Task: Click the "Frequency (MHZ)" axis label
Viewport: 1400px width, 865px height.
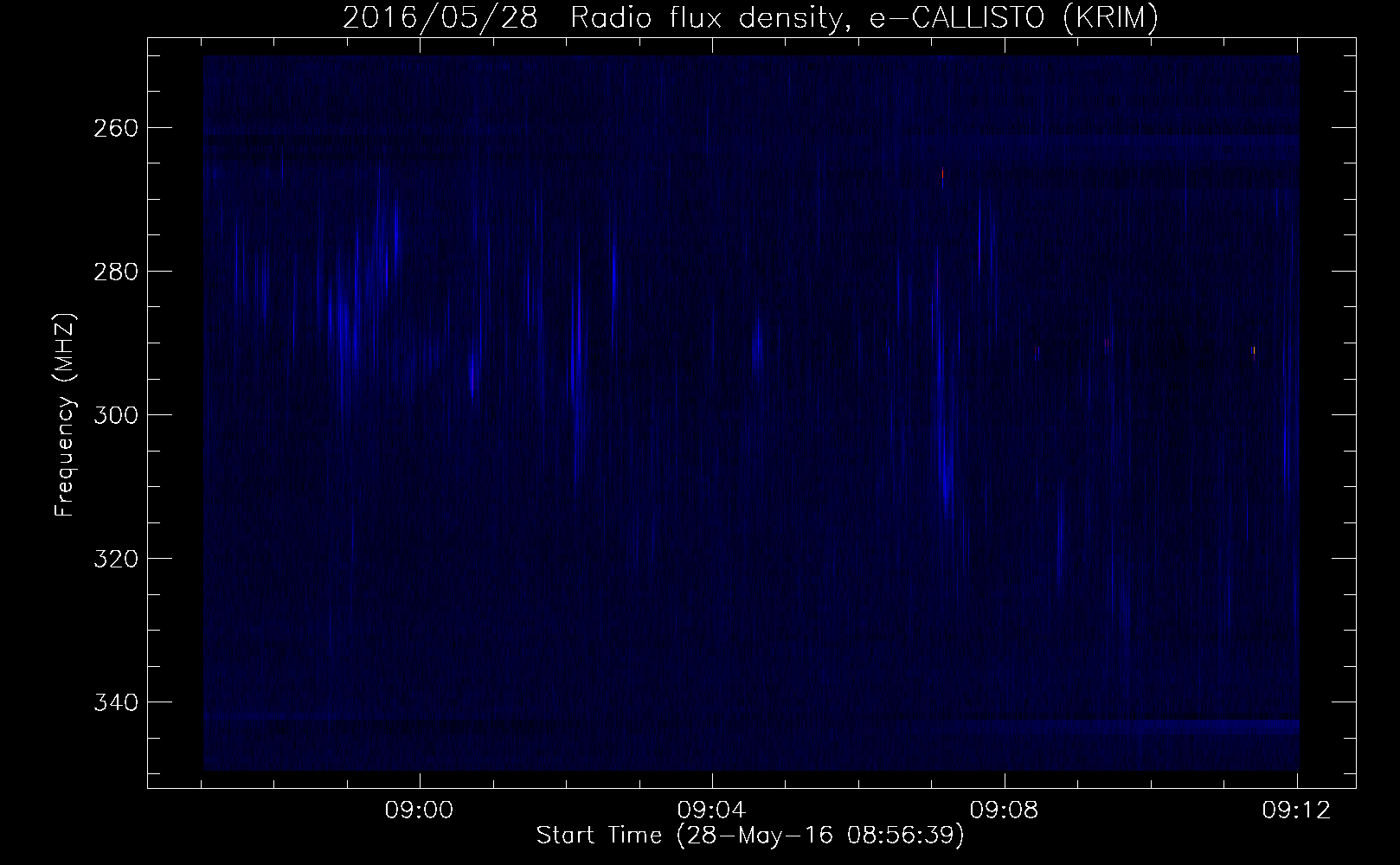Action: click(x=65, y=414)
